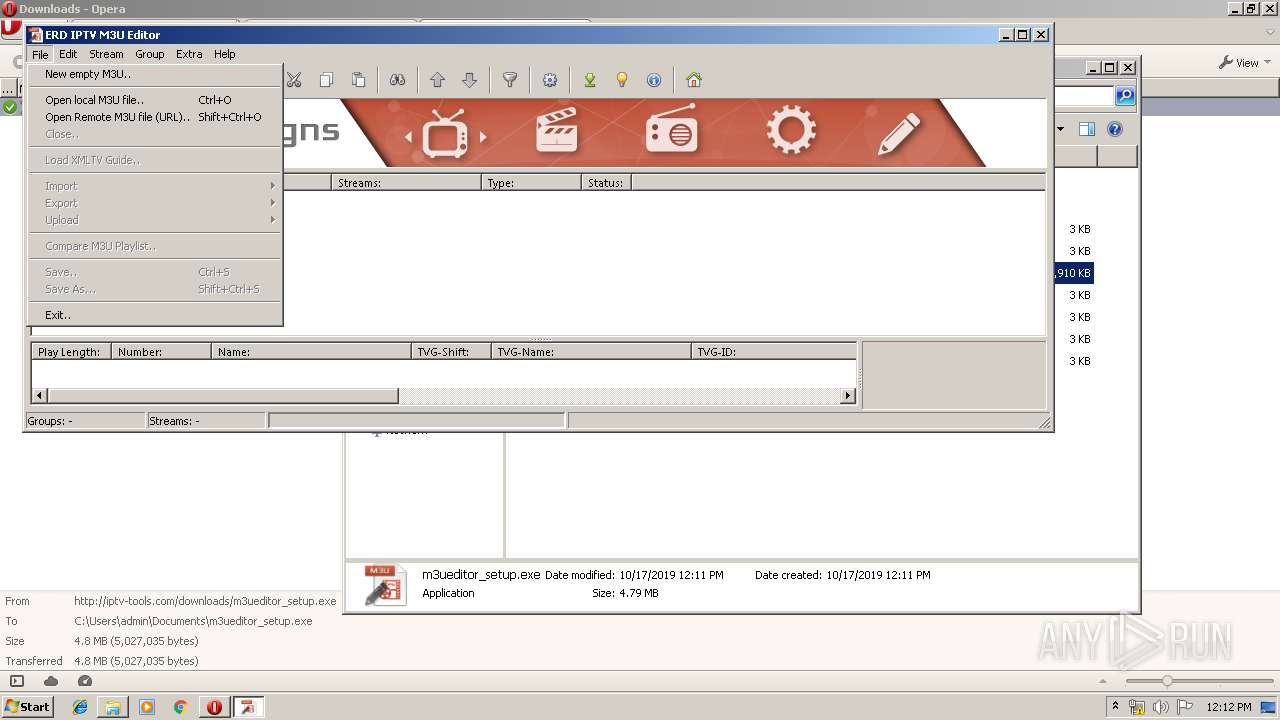Open Internet Explorer from the taskbar

80,707
